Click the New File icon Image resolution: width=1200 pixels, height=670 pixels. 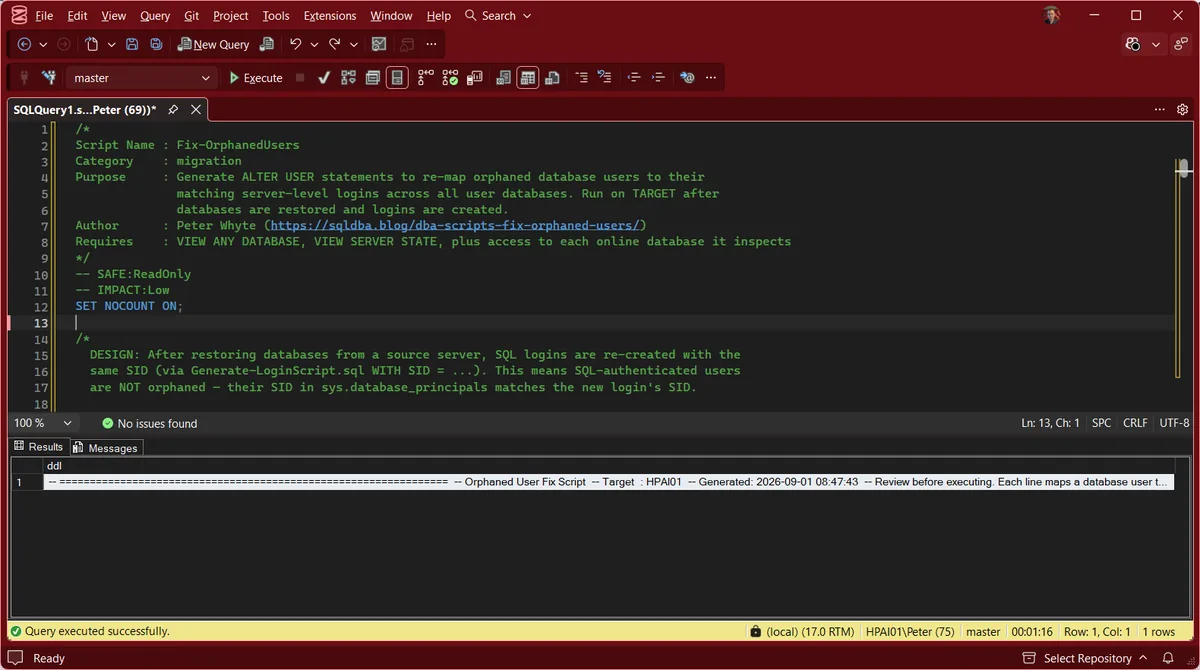point(92,44)
